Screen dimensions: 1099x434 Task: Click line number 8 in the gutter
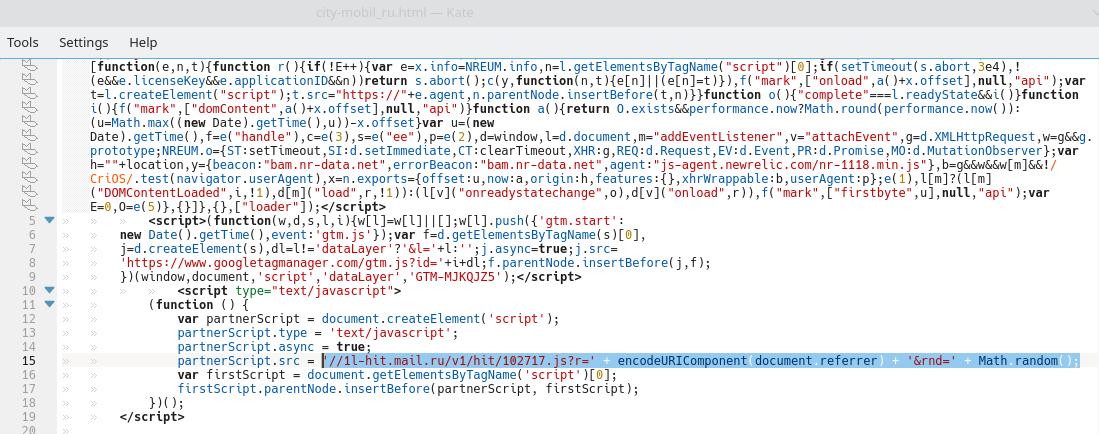click(x=32, y=262)
